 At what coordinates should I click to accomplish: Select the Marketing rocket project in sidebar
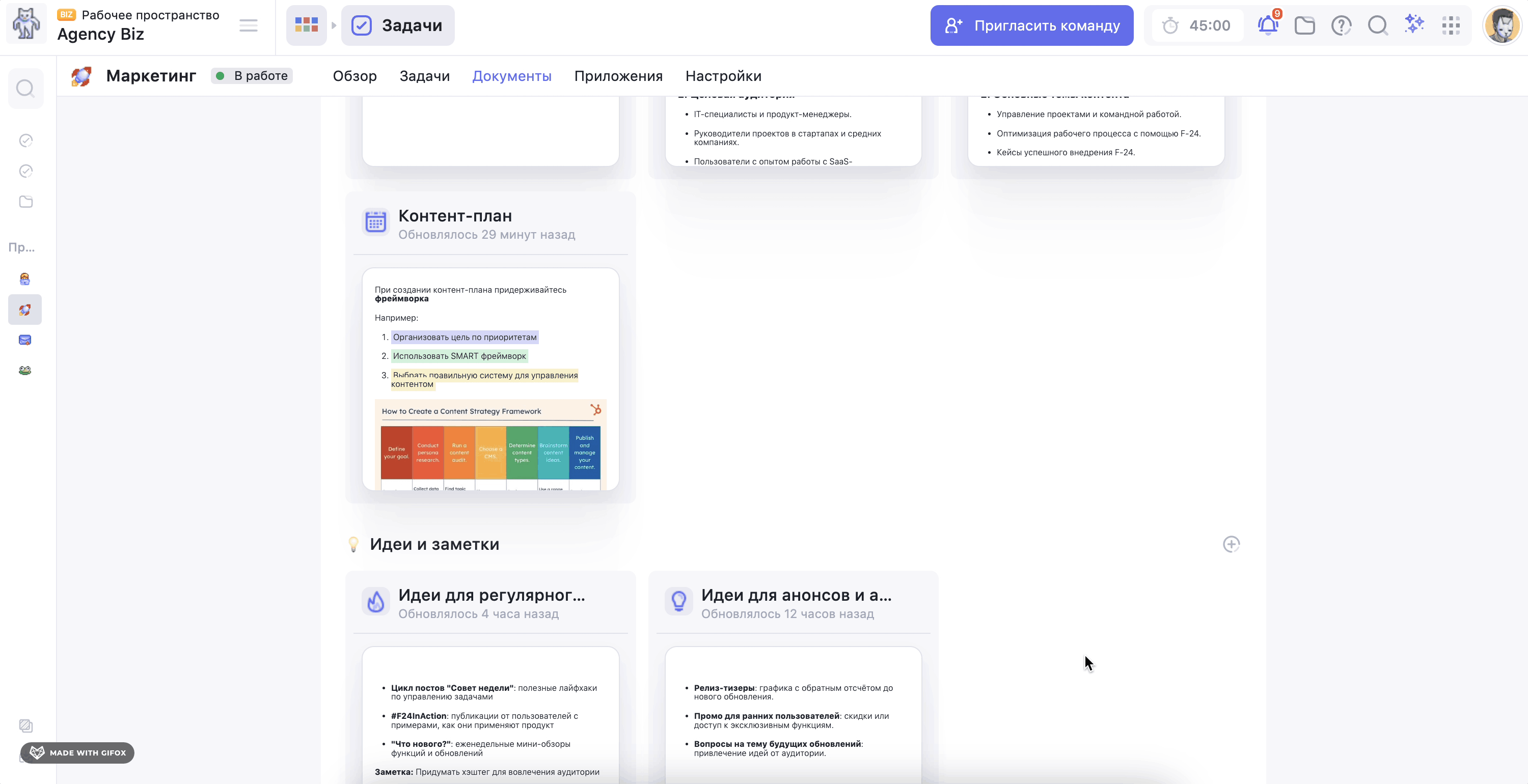[25, 310]
